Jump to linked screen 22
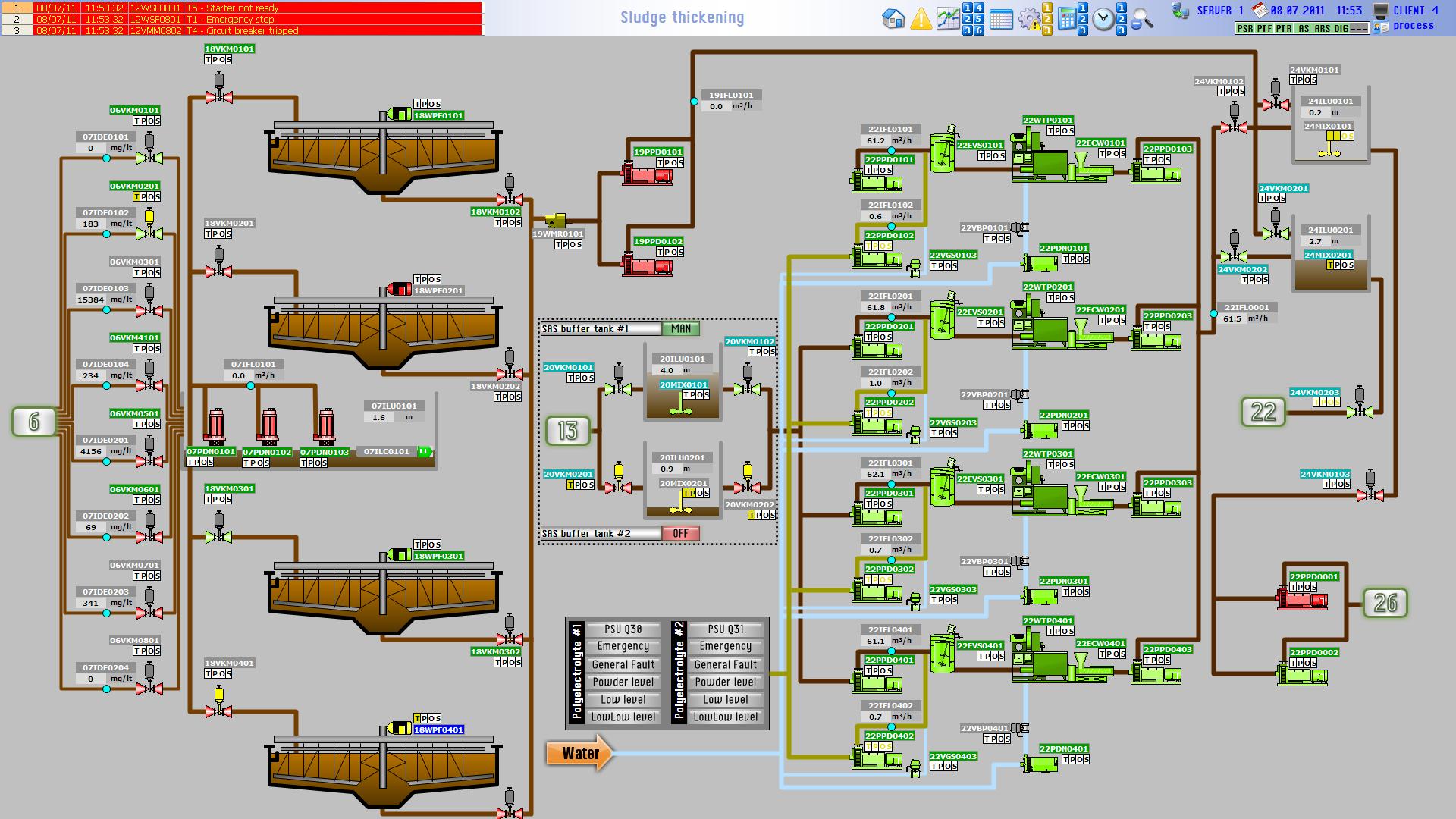The width and height of the screenshot is (1456, 819). pos(1263,412)
